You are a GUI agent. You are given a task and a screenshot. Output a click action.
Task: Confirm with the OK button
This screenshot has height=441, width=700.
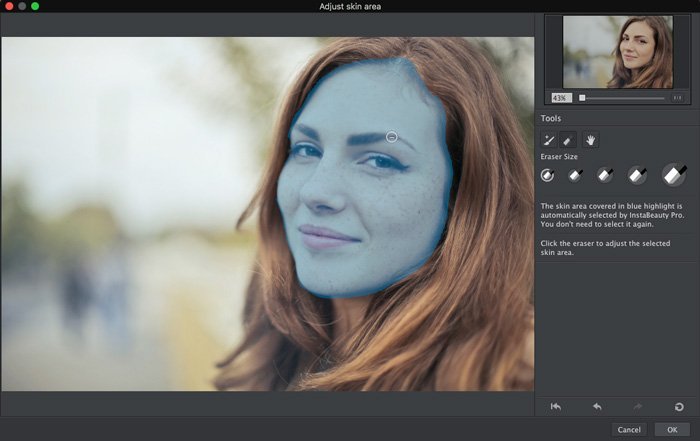point(671,429)
